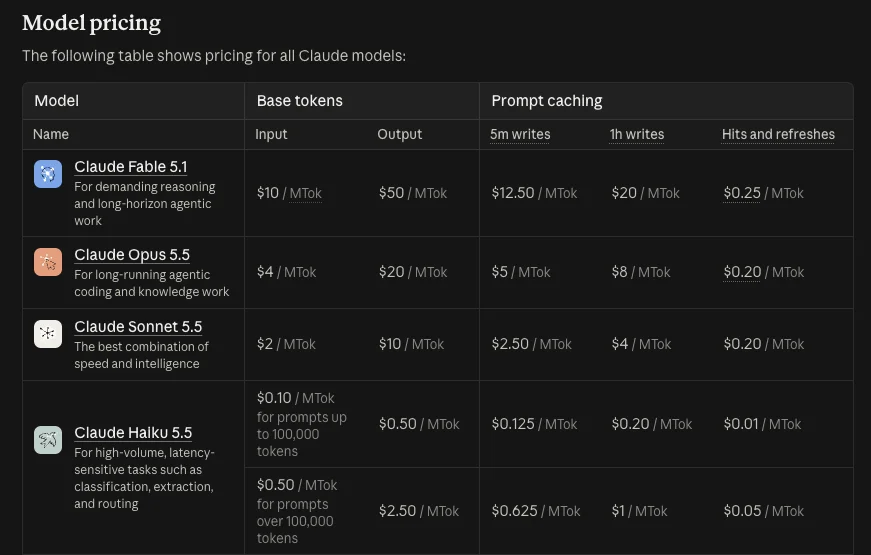Open the Claude Haiku 5.5 link
This screenshot has height=555, width=871.
click(133, 432)
